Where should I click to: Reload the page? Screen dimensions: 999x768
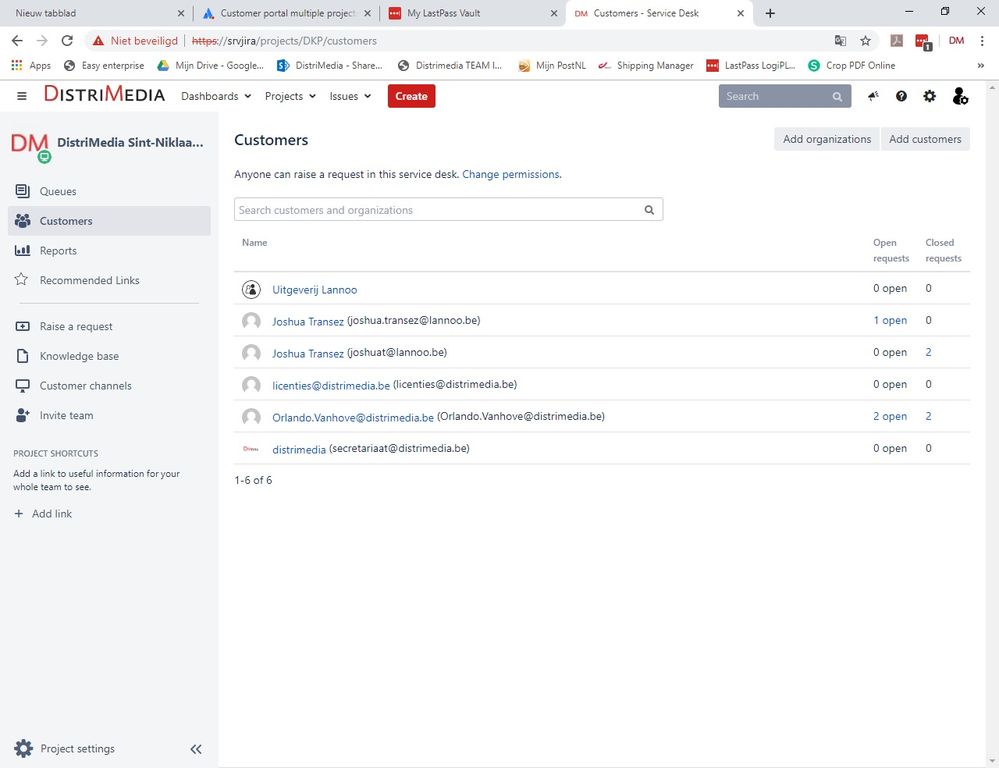[x=67, y=41]
